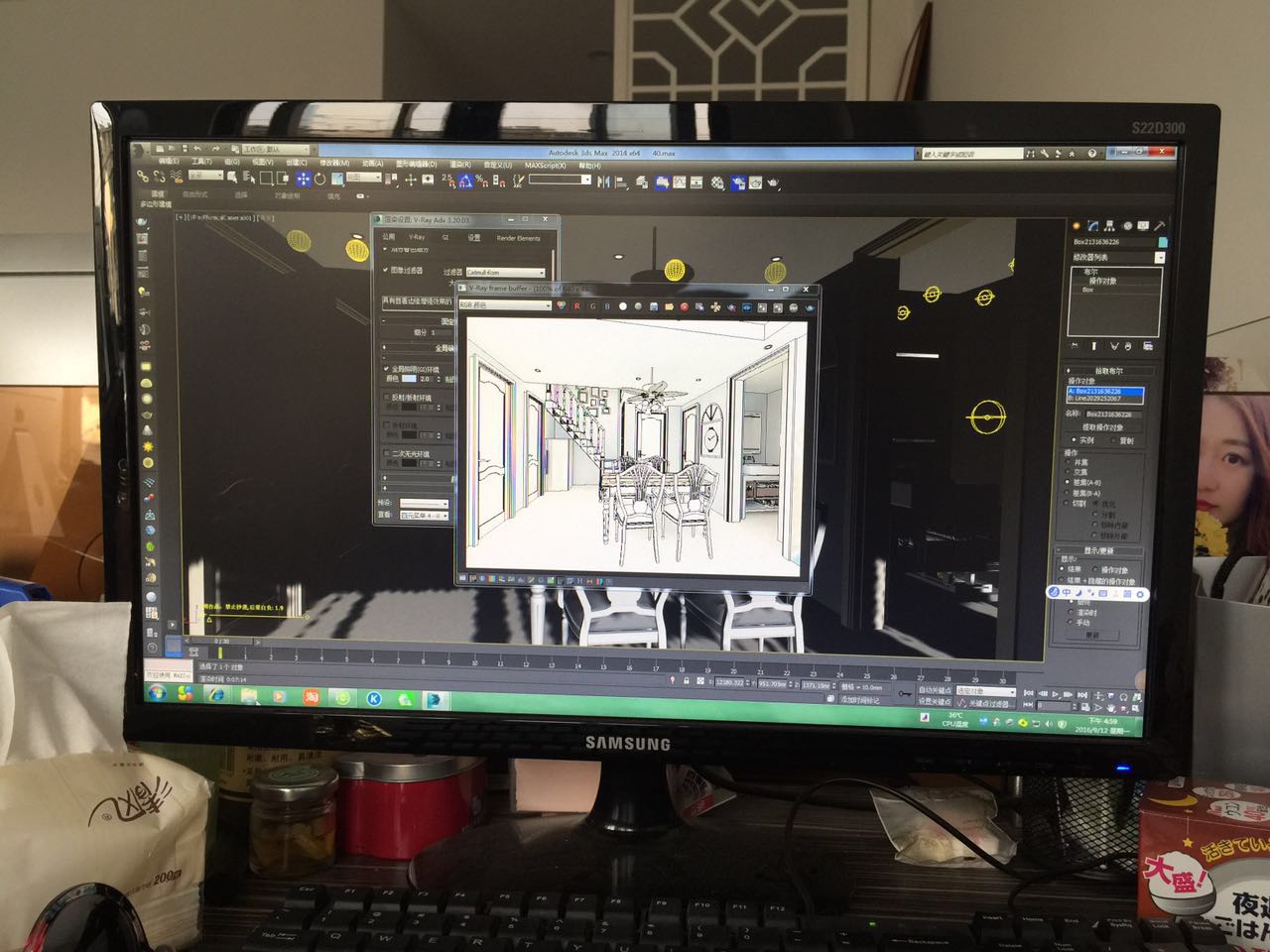Toggle the 图像过滤器 checkbox
This screenshot has width=1270, height=952.
point(385,270)
